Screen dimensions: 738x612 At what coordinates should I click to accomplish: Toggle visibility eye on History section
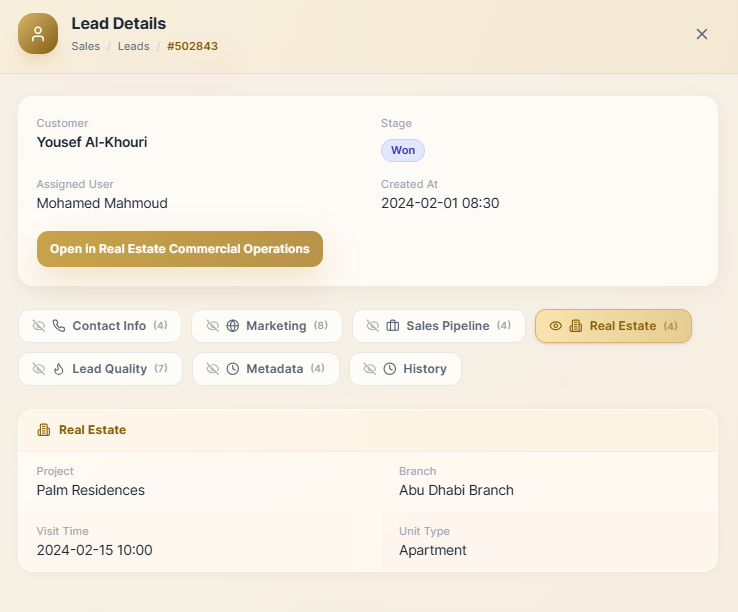(370, 369)
